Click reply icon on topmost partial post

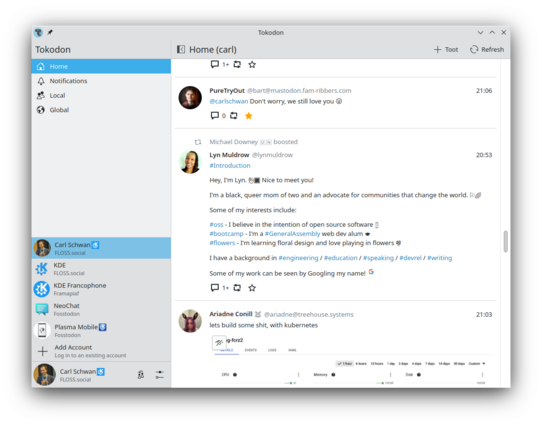pyautogui.click(x=215, y=64)
